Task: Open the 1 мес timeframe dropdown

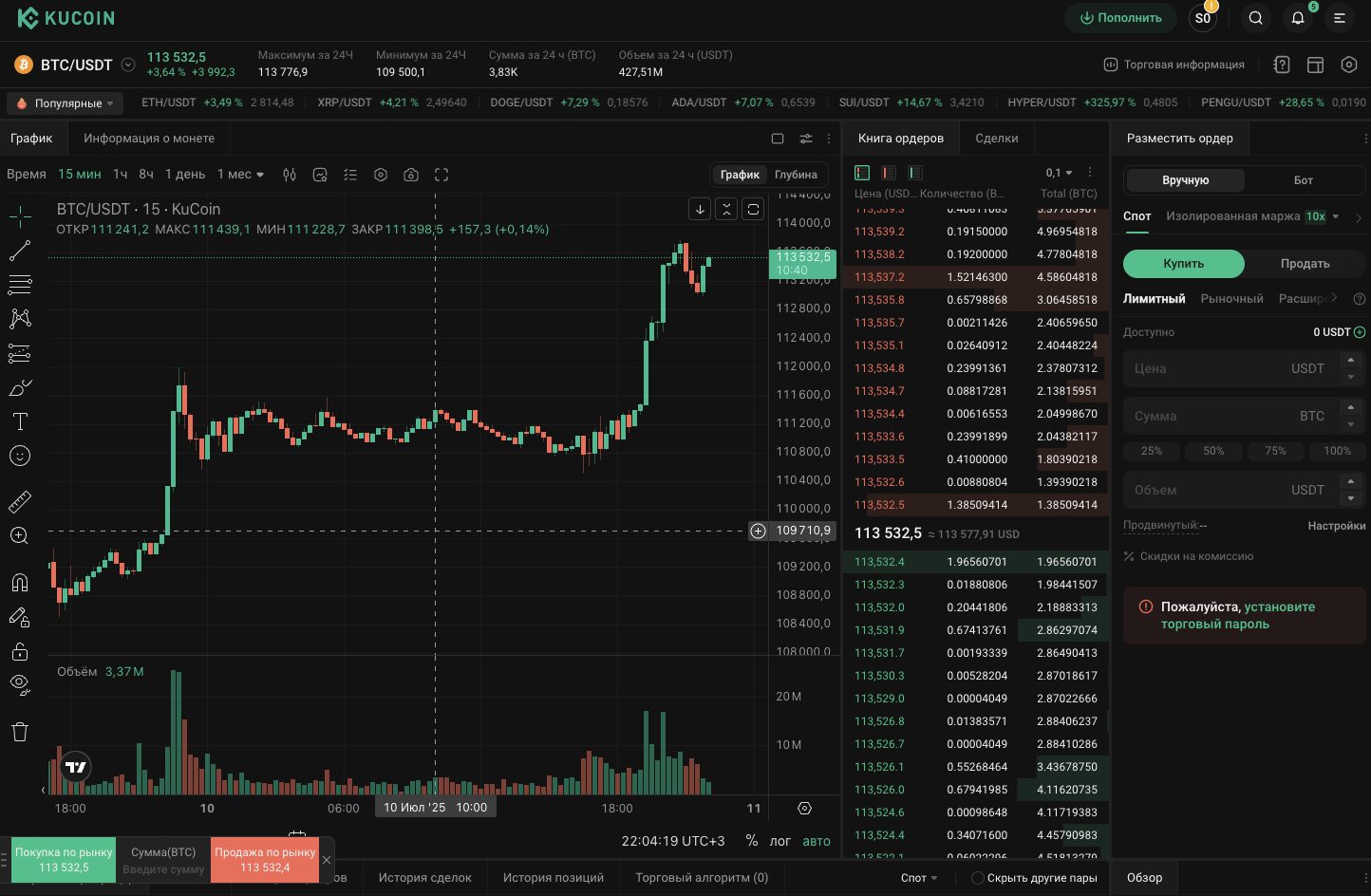Action: click(x=240, y=175)
